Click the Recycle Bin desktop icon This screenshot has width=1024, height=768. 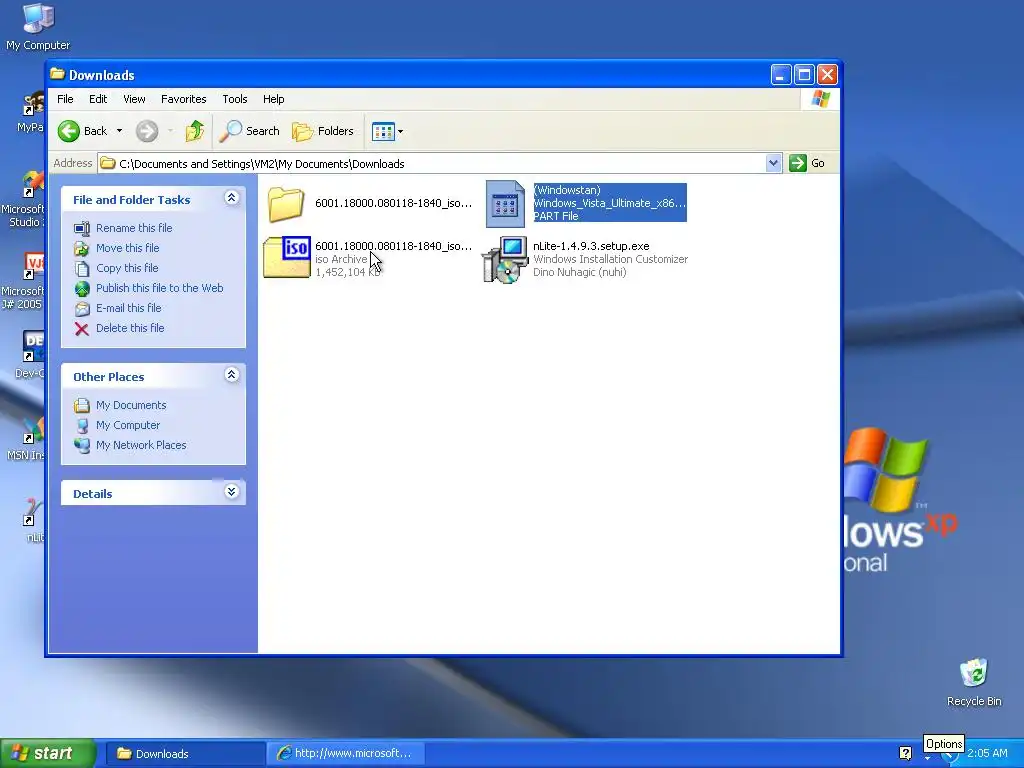(974, 682)
